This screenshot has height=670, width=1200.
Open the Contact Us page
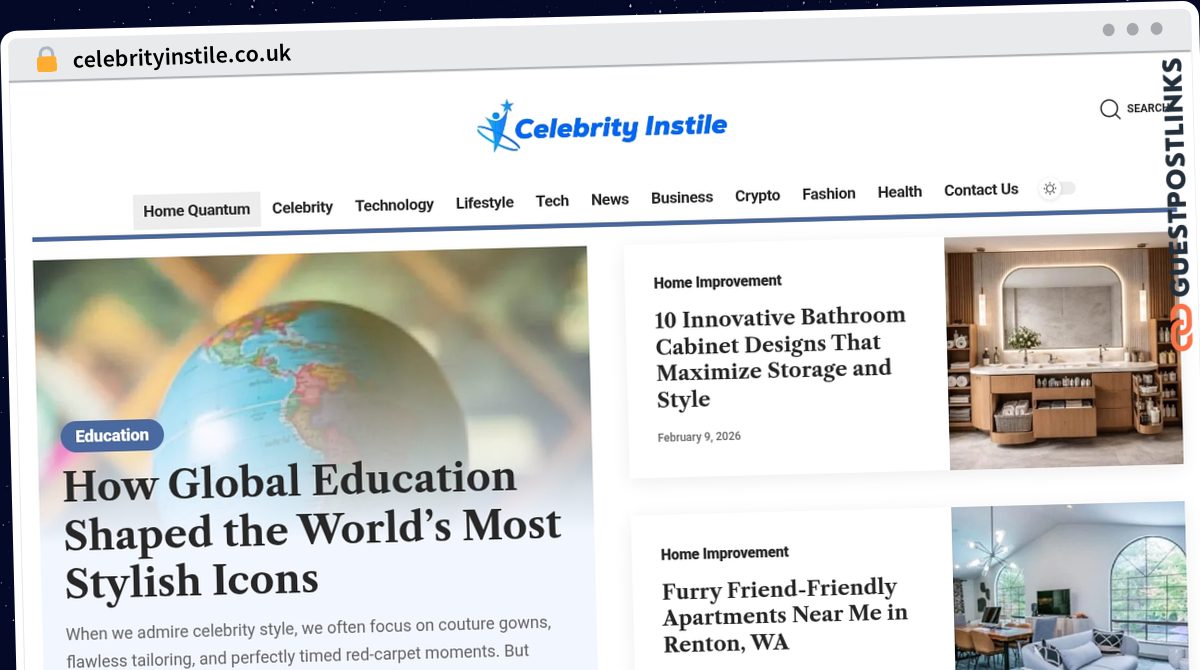[981, 189]
